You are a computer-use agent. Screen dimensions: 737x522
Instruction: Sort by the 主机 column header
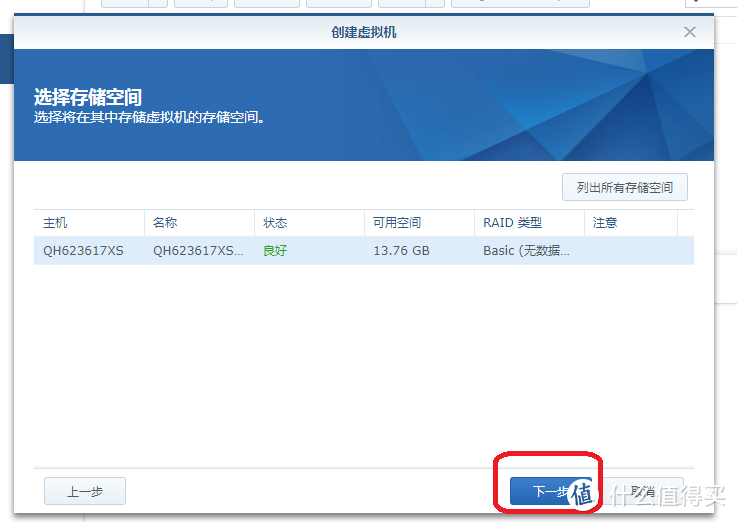tap(89, 223)
